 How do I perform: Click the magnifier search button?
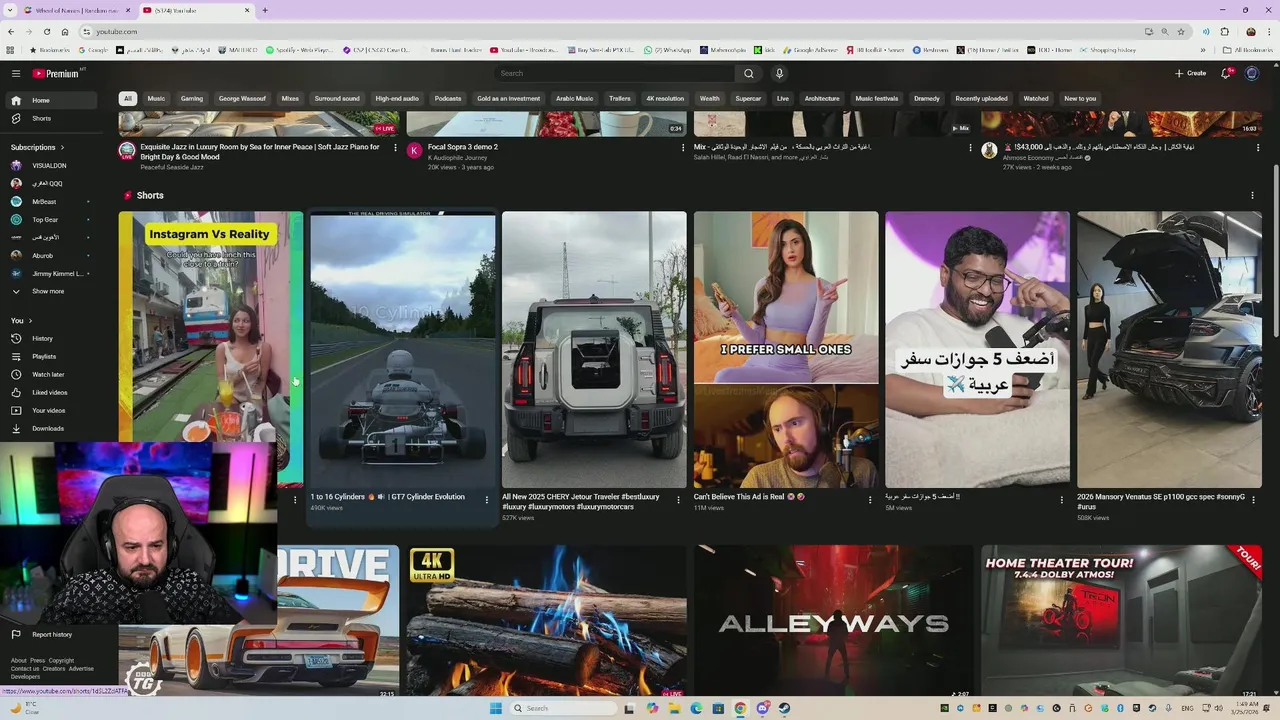(x=748, y=73)
